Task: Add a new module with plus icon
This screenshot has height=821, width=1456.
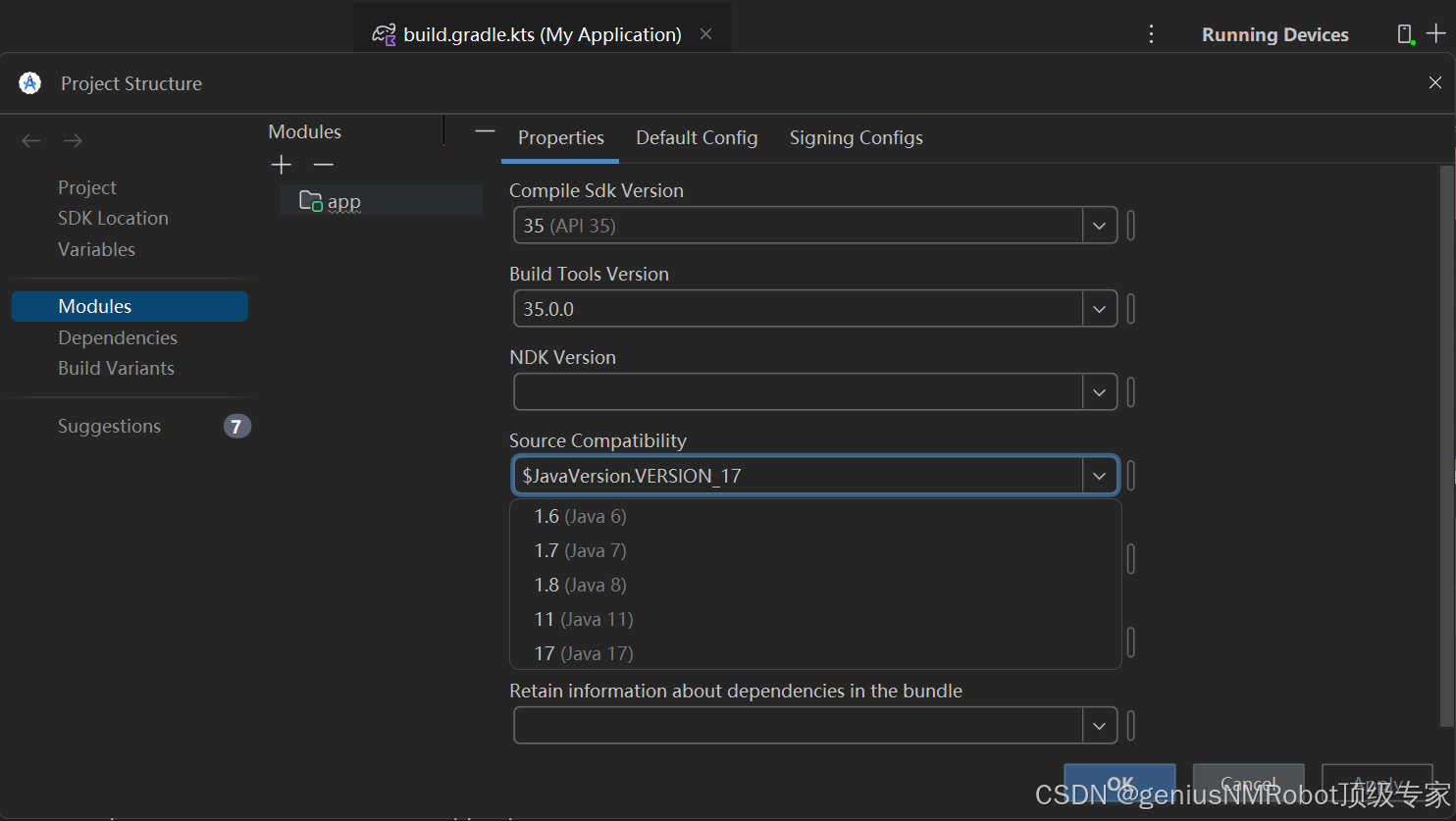Action: [x=282, y=165]
